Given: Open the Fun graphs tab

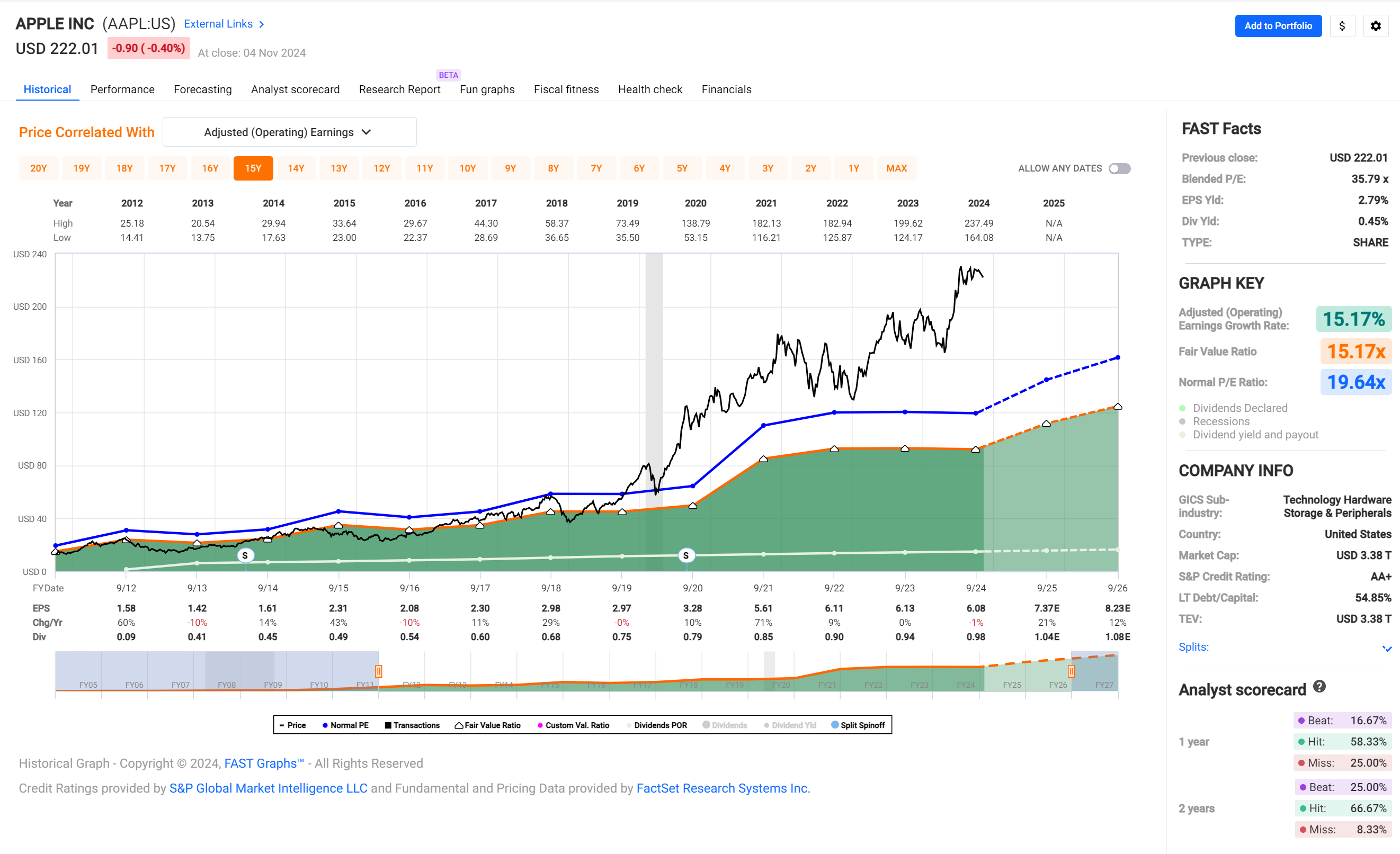Looking at the screenshot, I should [x=487, y=89].
